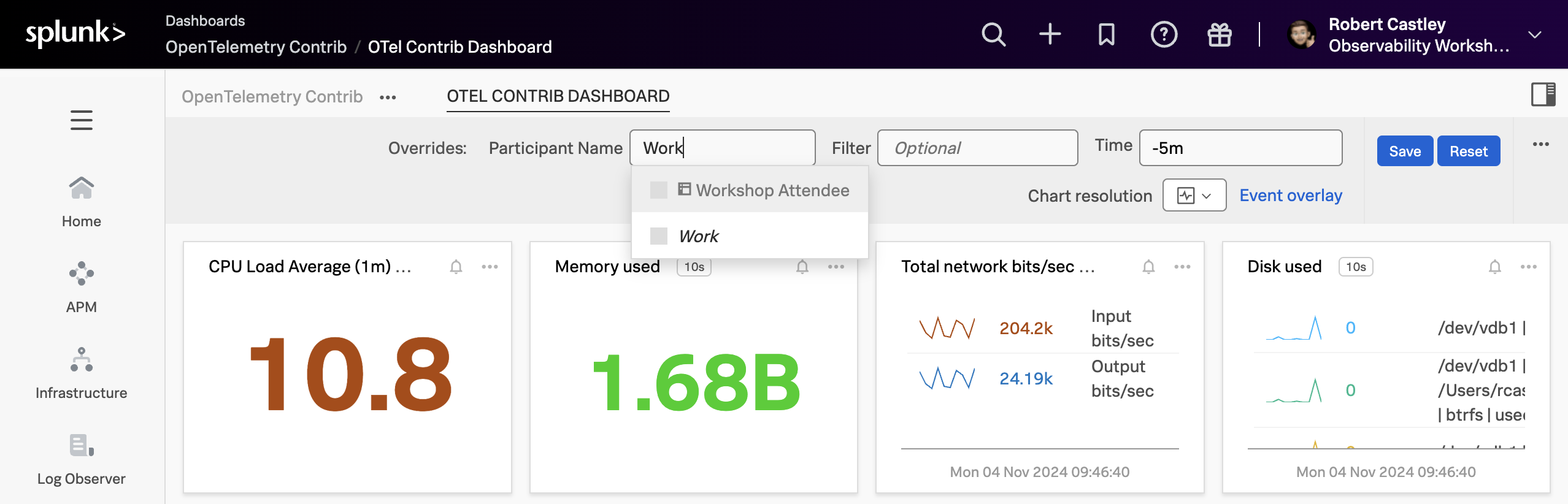Image resolution: width=1568 pixels, height=504 pixels.
Task: Check the Workshop Attendee option checkbox
Action: pos(658,190)
